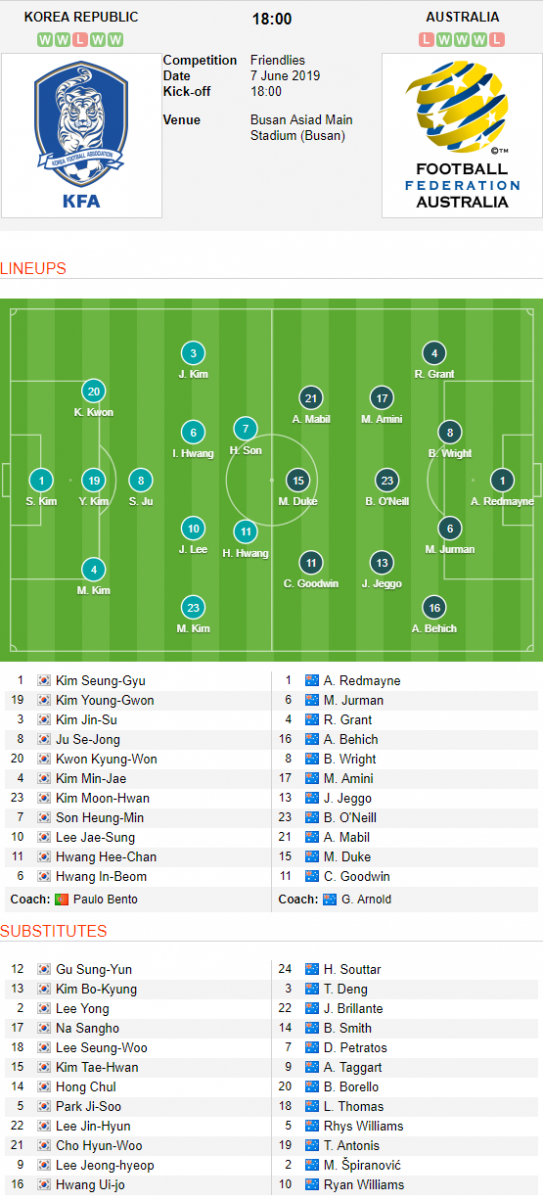Viewport: 543px width, 1200px height.
Task: Click A. Redmayne goalkeeper marker on pitch
Action: (502, 480)
